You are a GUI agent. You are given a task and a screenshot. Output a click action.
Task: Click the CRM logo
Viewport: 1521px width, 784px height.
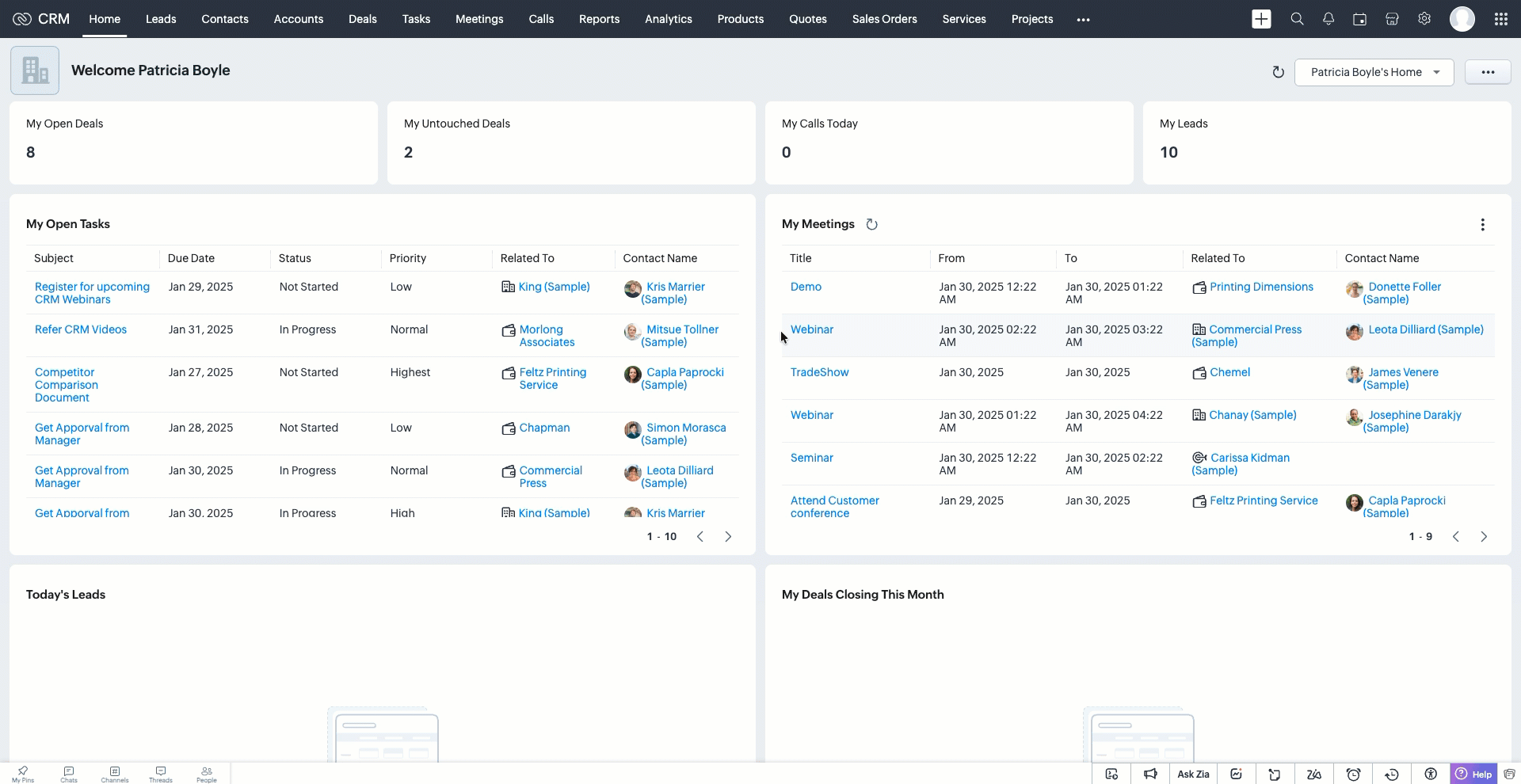click(x=41, y=19)
